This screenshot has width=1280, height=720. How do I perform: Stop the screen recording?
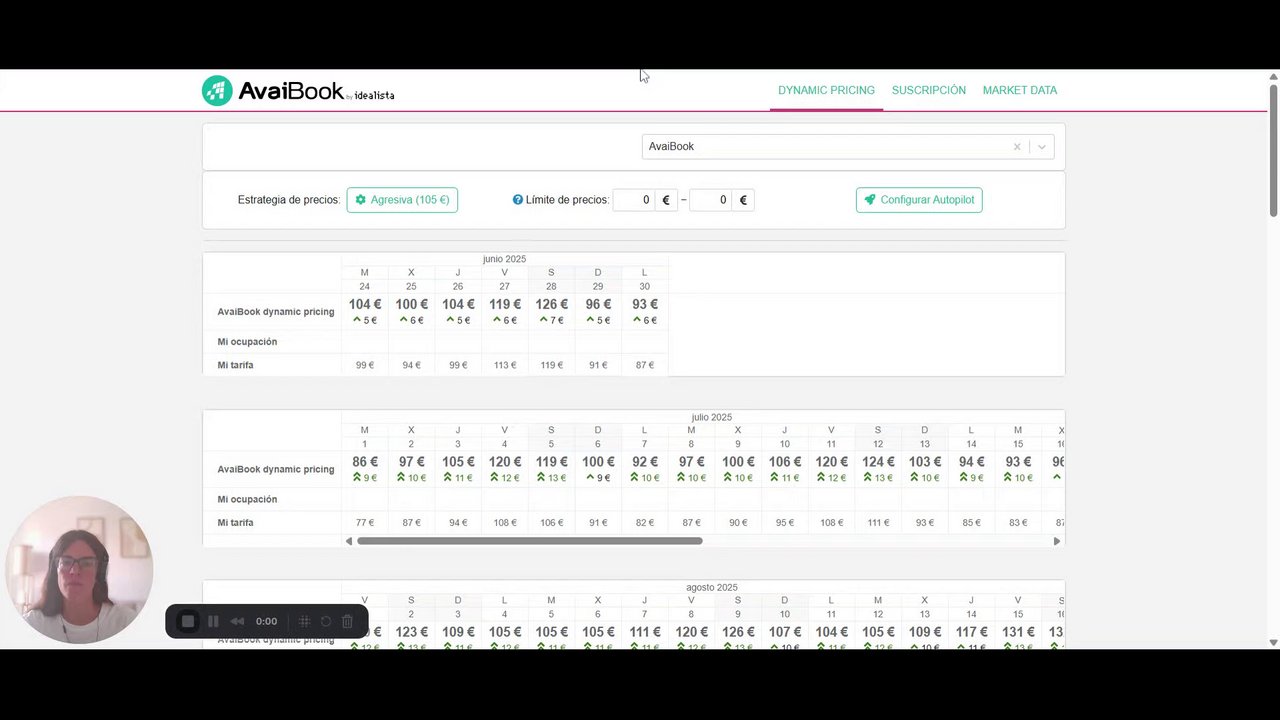pyautogui.click(x=187, y=621)
